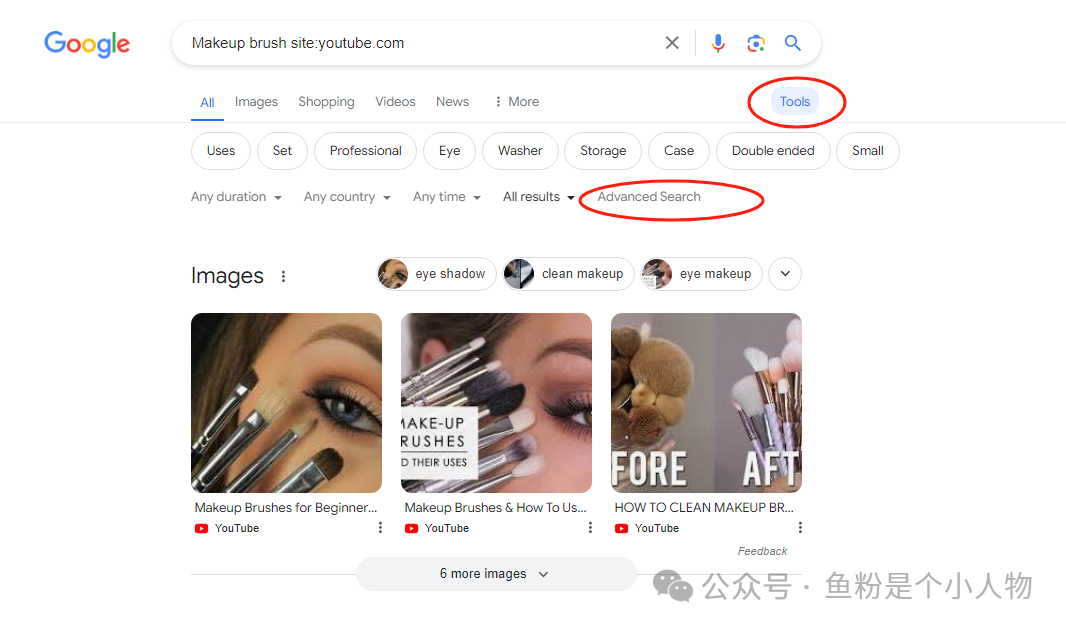Click the Google logo
This screenshot has width=1066, height=629.
click(x=87, y=44)
